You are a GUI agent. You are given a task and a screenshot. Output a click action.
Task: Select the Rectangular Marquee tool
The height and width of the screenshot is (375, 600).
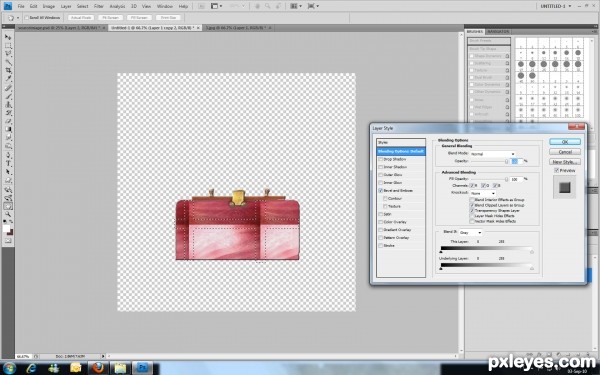pos(8,46)
